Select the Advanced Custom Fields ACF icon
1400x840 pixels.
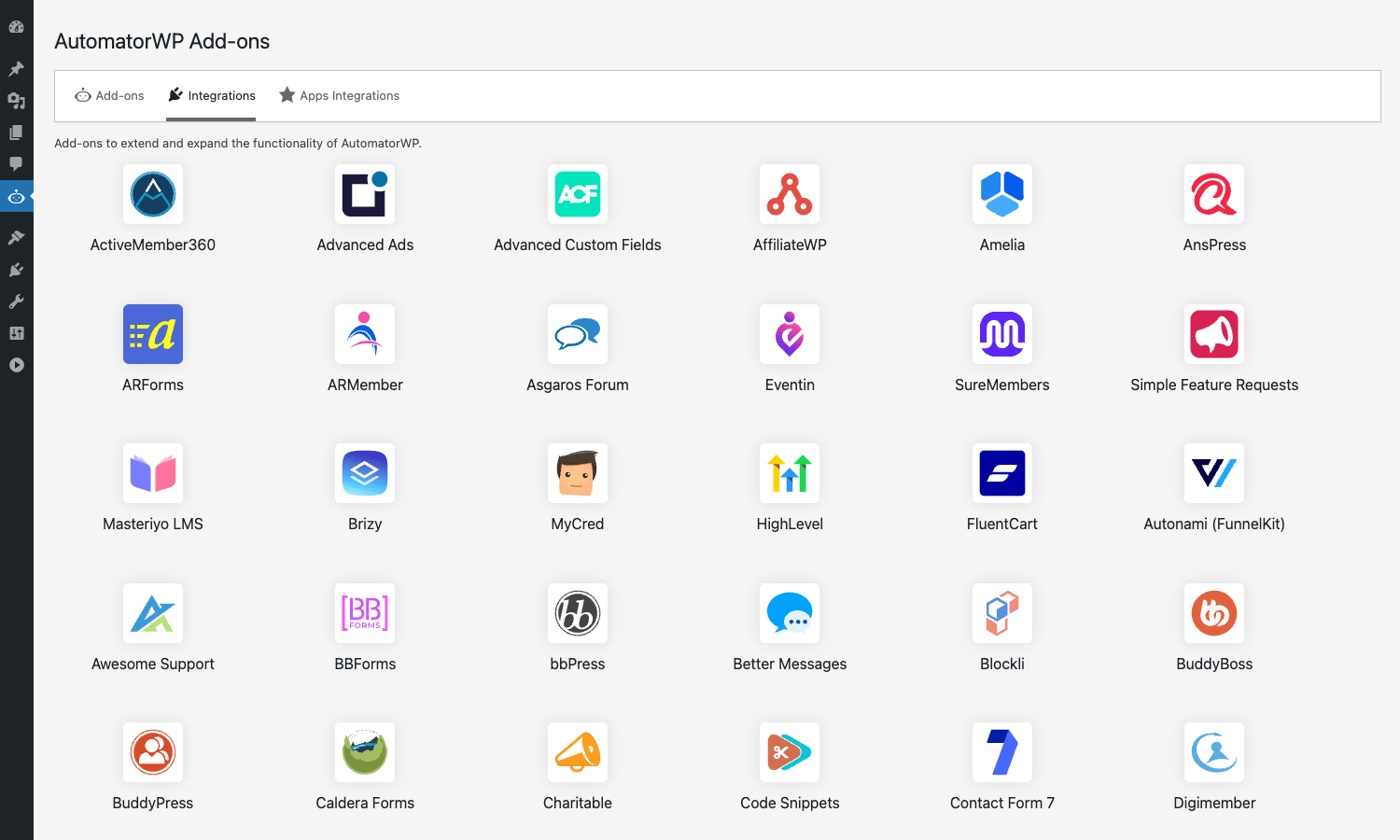click(x=578, y=194)
